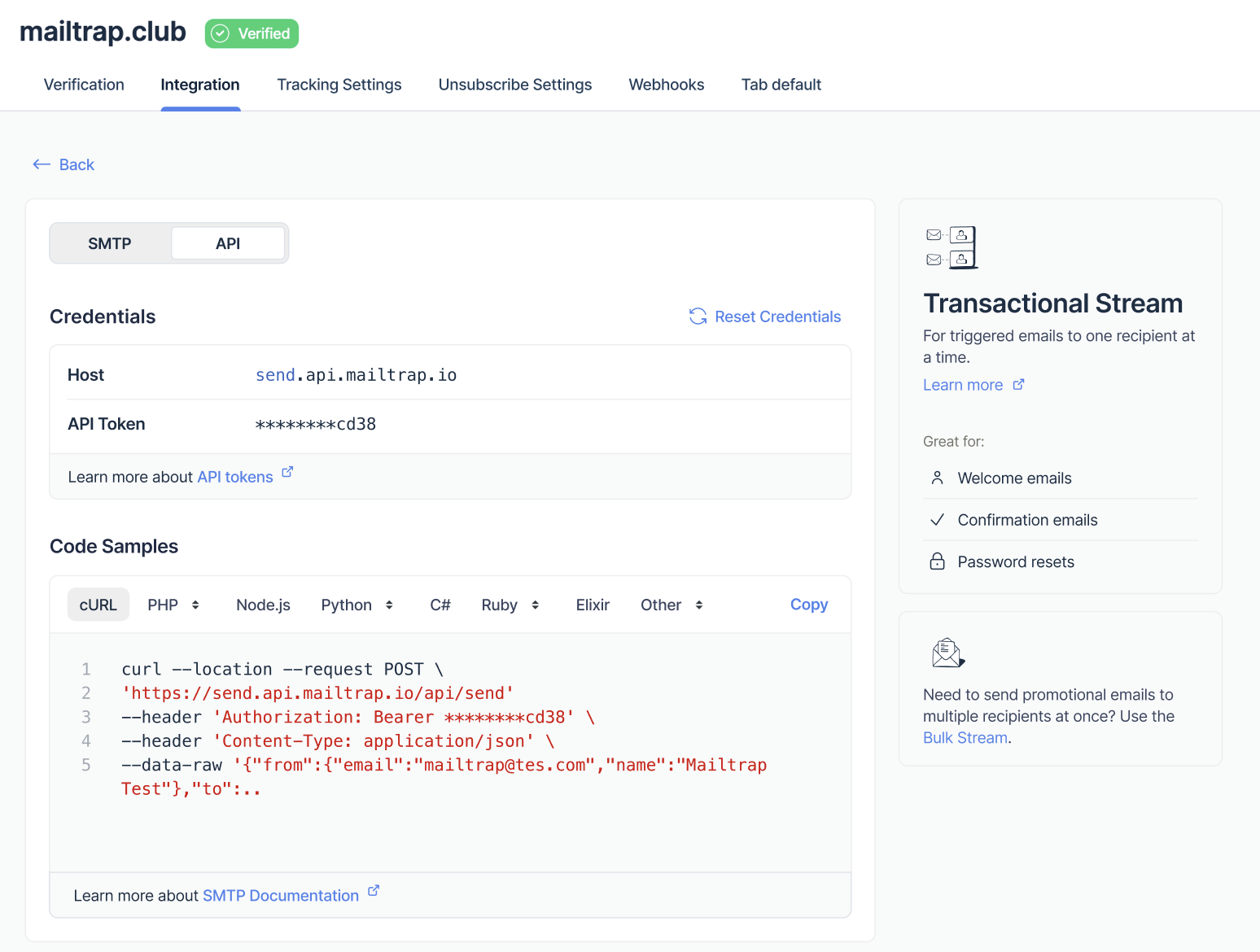Open the Other languages dropdown
The height and width of the screenshot is (952, 1260).
pos(671,604)
